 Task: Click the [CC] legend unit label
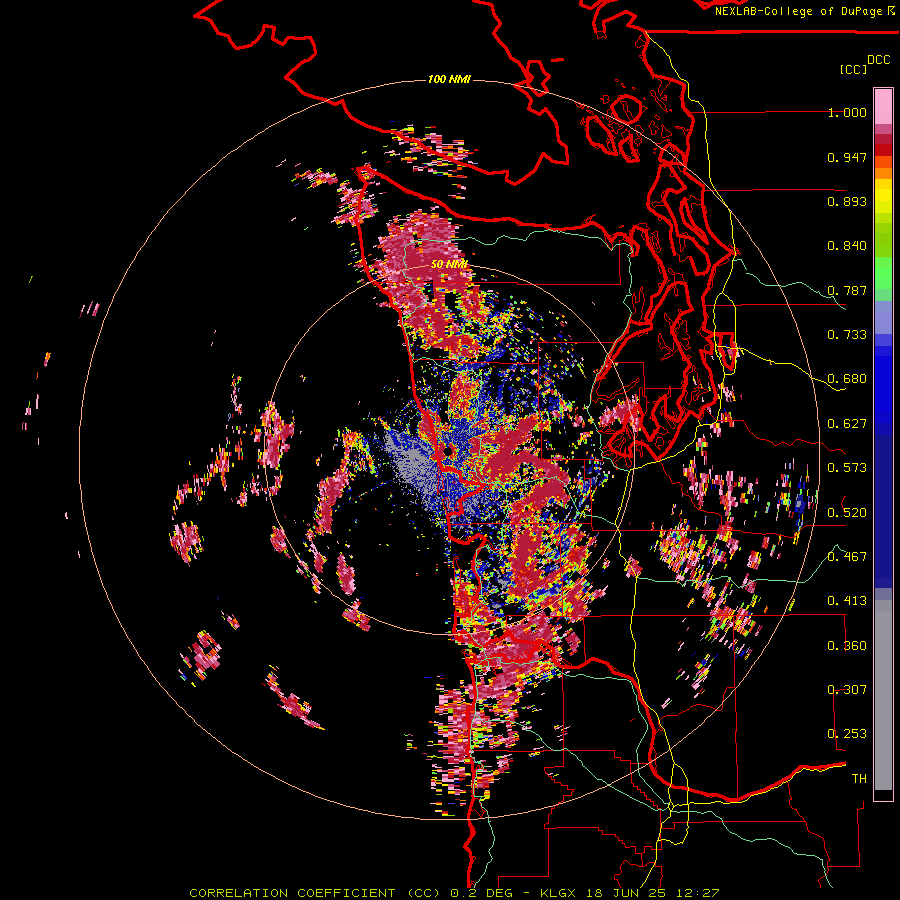click(853, 69)
